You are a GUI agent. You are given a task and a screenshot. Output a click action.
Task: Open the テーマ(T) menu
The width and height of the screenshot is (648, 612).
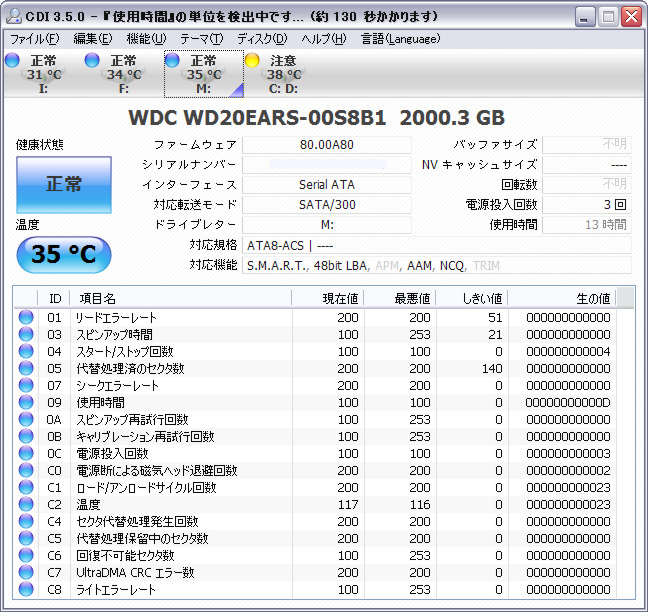pos(201,39)
